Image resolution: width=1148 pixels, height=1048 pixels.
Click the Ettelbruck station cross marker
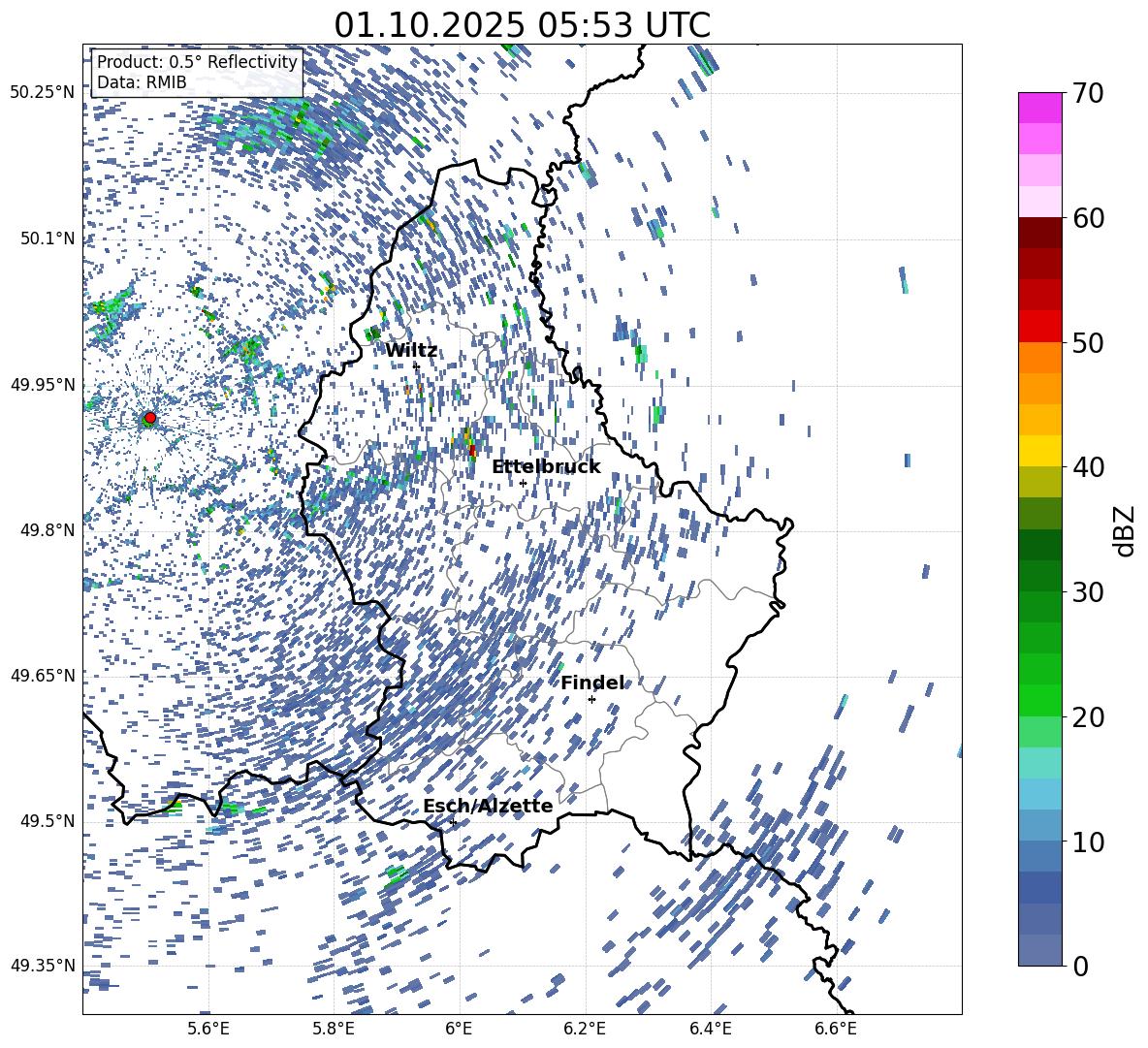(x=523, y=483)
